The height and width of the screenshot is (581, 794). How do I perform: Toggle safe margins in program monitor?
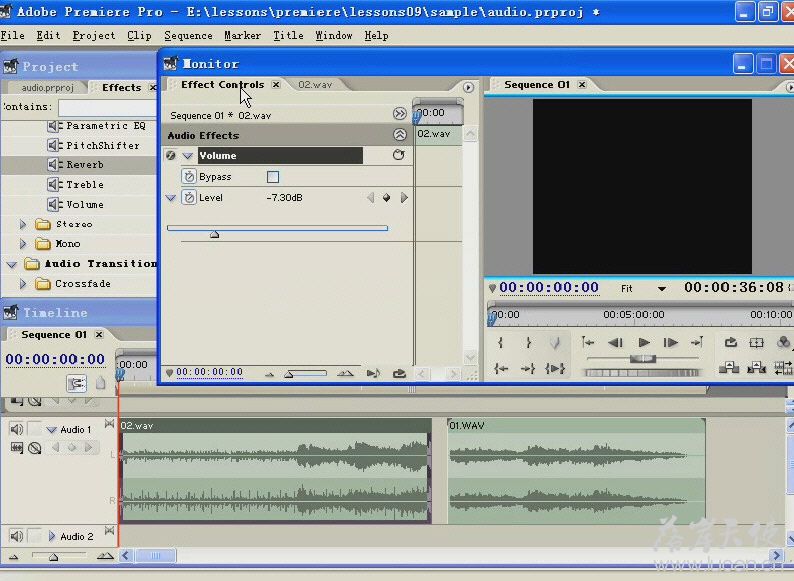click(x=757, y=343)
